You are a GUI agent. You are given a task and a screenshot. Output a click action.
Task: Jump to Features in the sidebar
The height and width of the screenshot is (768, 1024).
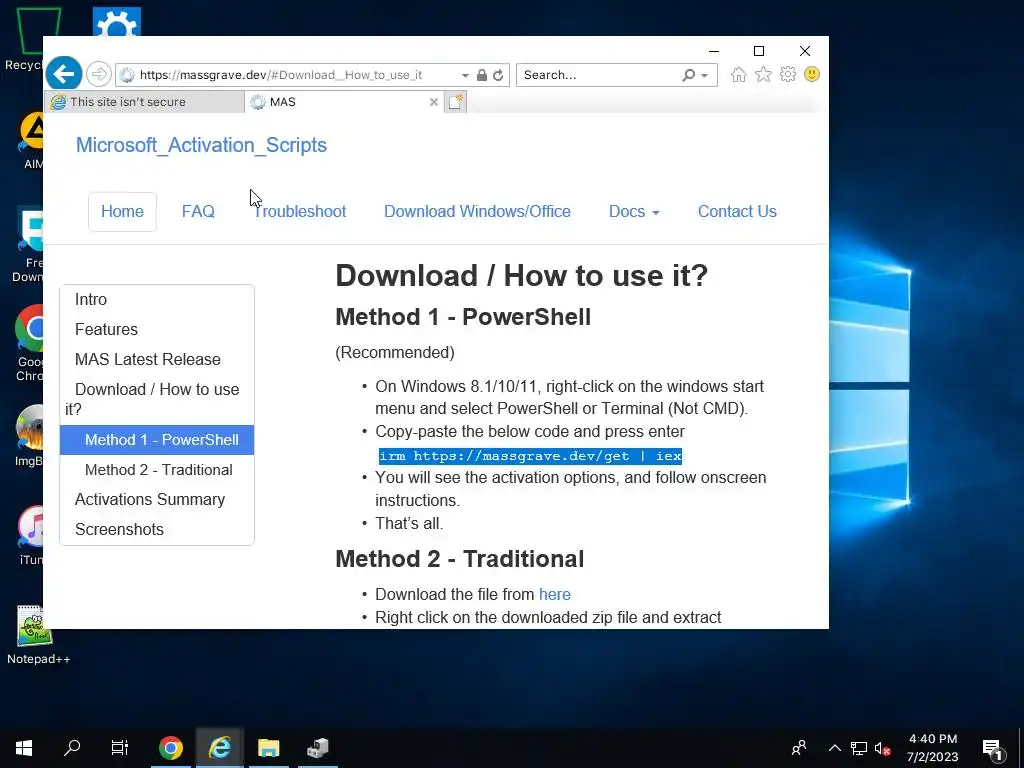pyautogui.click(x=157, y=329)
